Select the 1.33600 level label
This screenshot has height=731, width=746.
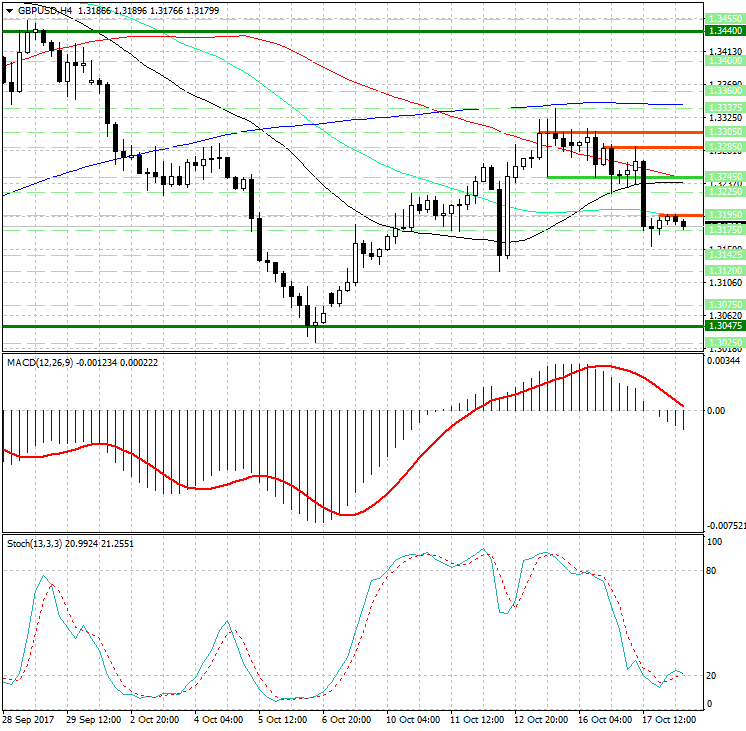(x=725, y=91)
